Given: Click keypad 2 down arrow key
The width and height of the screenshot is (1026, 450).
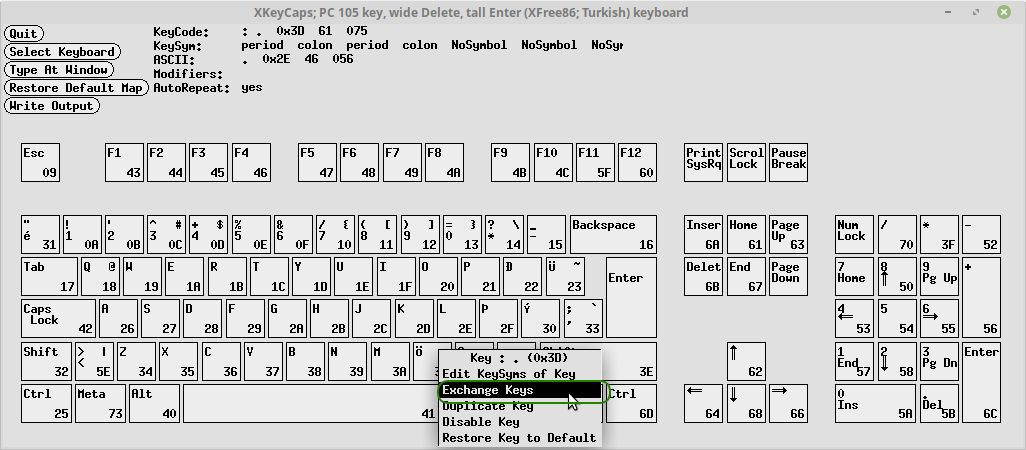Looking at the screenshot, I should pos(896,362).
